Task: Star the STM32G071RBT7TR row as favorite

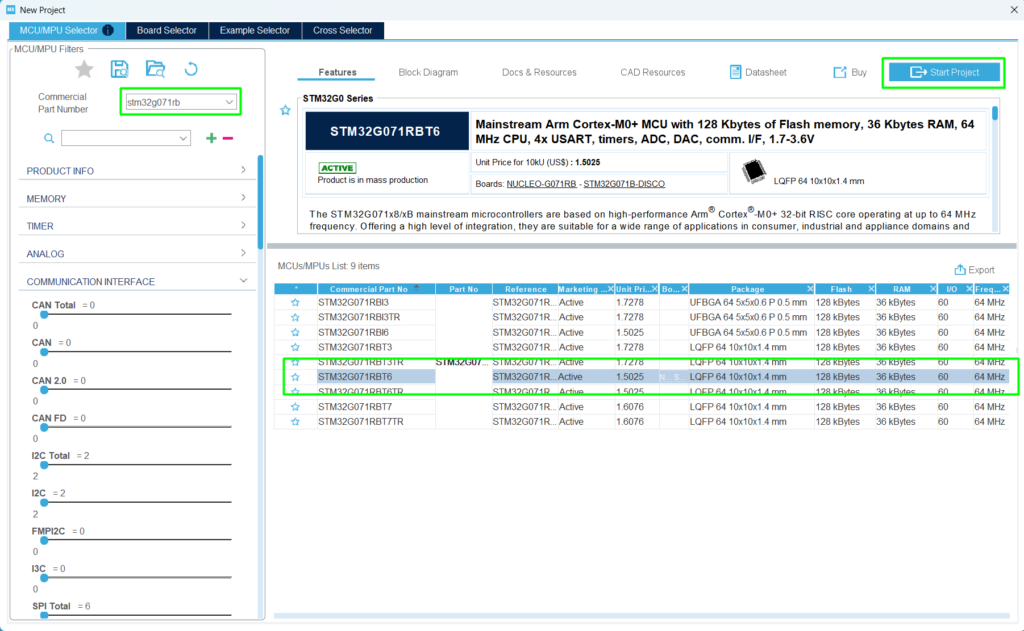Action: coord(295,422)
